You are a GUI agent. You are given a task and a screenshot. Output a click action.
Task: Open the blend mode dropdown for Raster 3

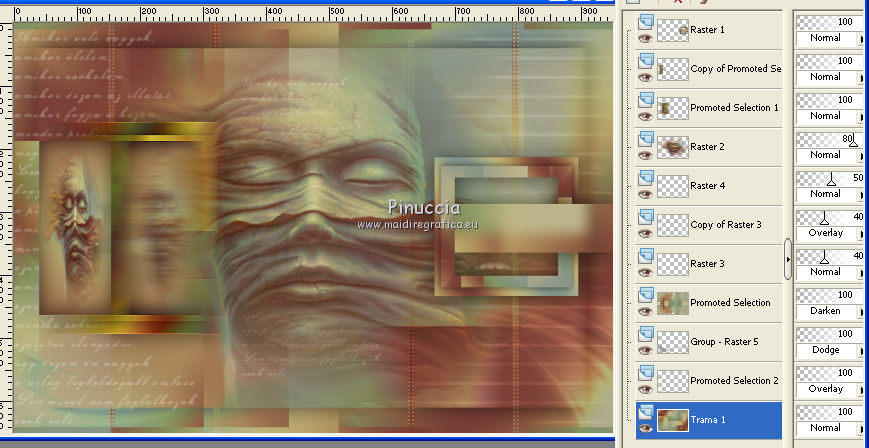coord(830,272)
